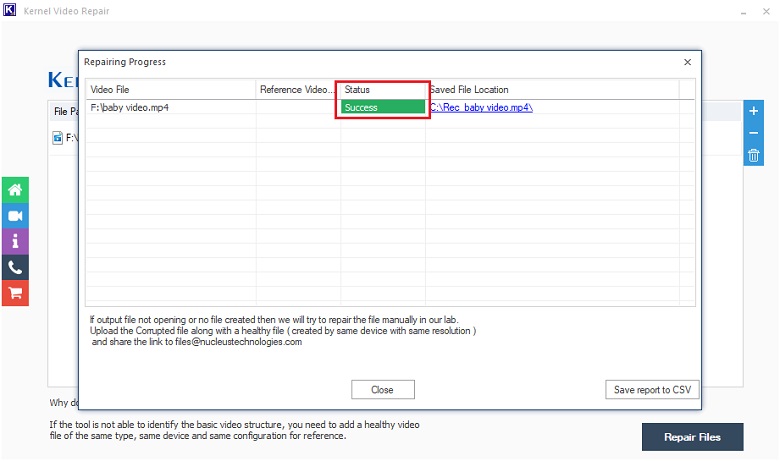Close the Repairing Progress dialog with X
The height and width of the screenshot is (461, 780).
687,62
